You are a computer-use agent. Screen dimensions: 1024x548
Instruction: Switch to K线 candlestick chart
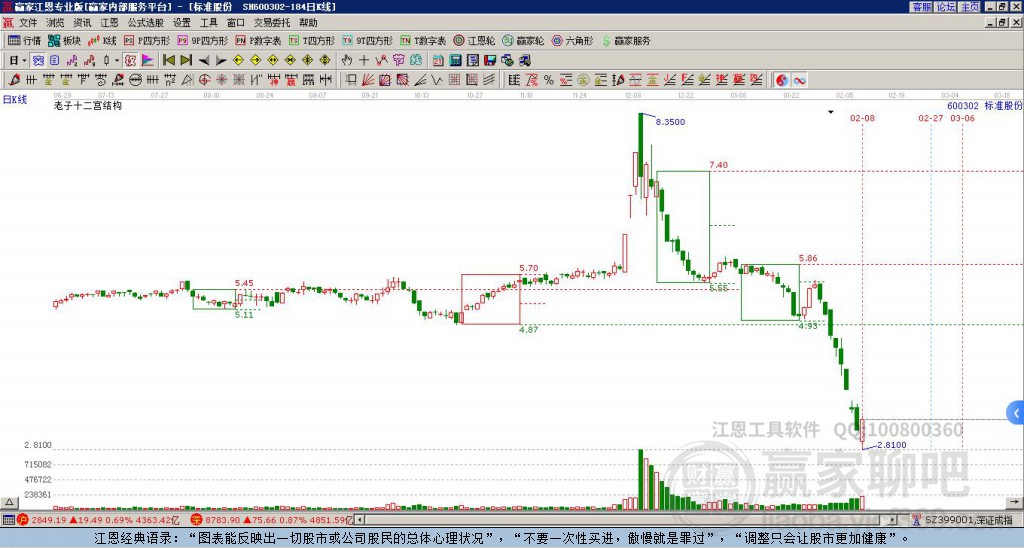tap(102, 40)
